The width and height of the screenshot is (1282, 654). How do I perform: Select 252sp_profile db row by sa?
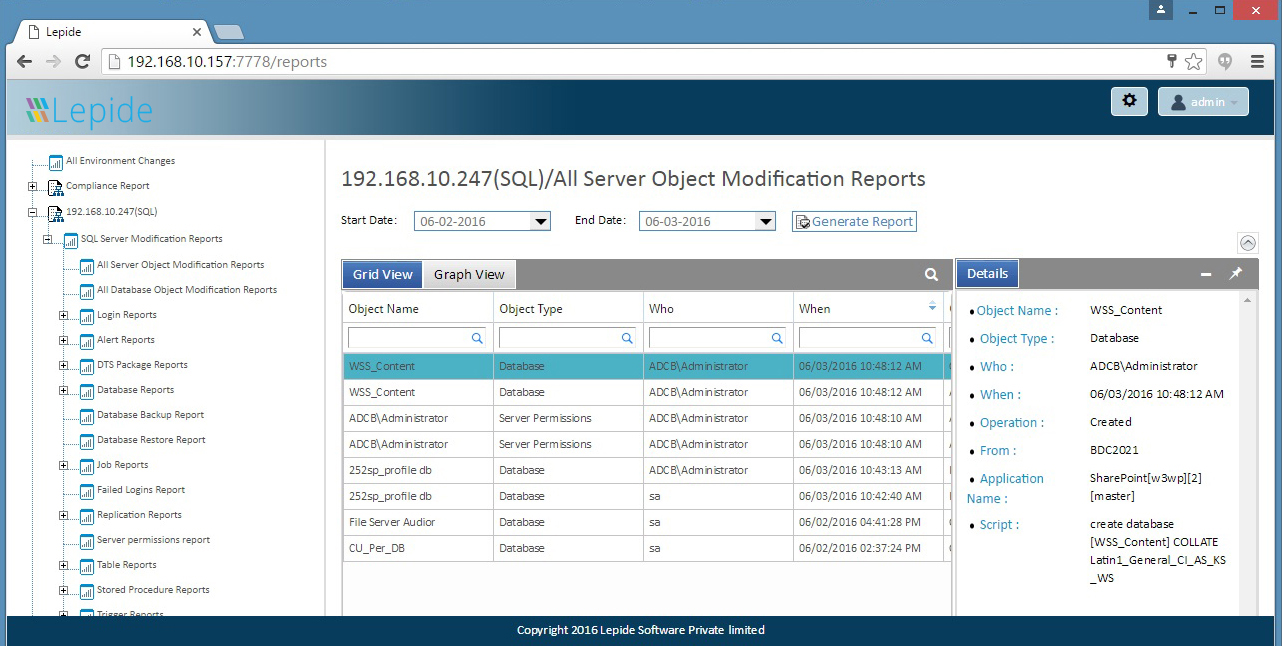coord(647,496)
